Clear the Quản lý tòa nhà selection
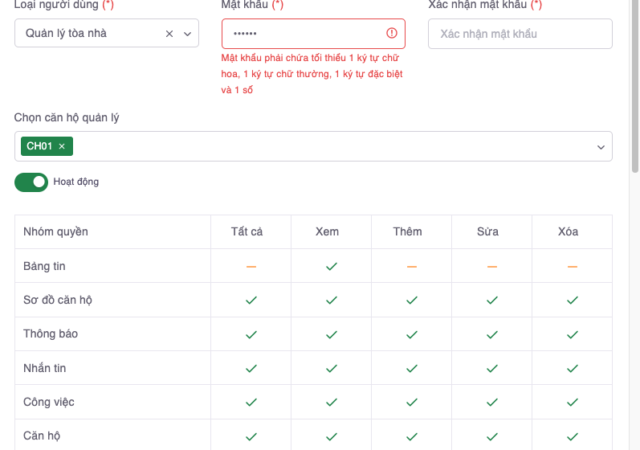Screen dimensions: 640x450 click(x=169, y=34)
